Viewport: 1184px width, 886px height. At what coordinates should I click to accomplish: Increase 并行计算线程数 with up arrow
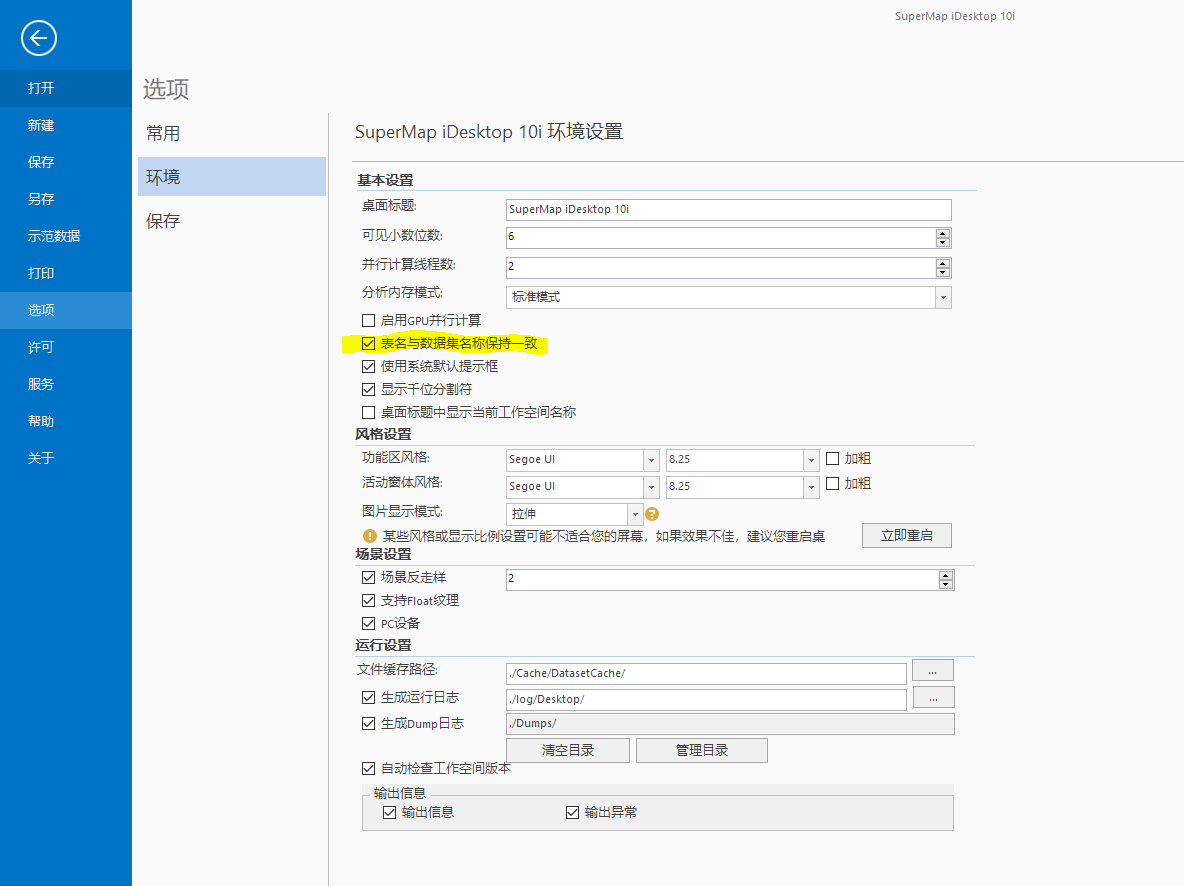pos(942,263)
